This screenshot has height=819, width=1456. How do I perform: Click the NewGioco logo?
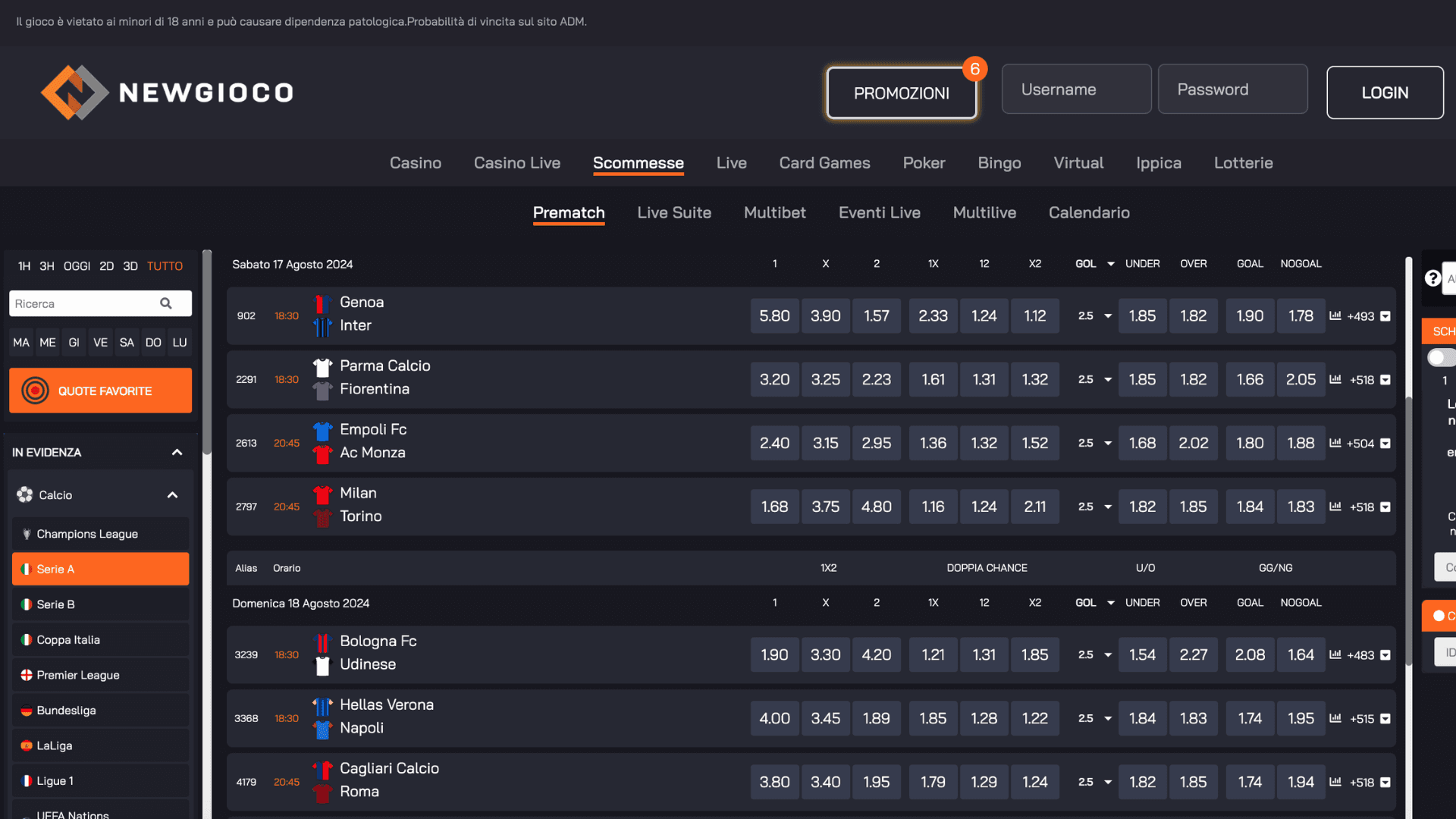pyautogui.click(x=168, y=93)
